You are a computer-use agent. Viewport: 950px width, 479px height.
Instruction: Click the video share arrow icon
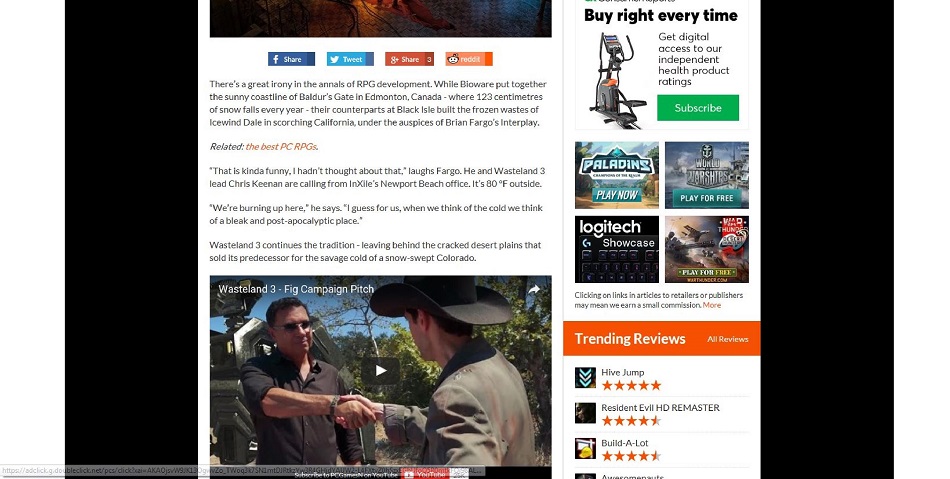(x=534, y=289)
